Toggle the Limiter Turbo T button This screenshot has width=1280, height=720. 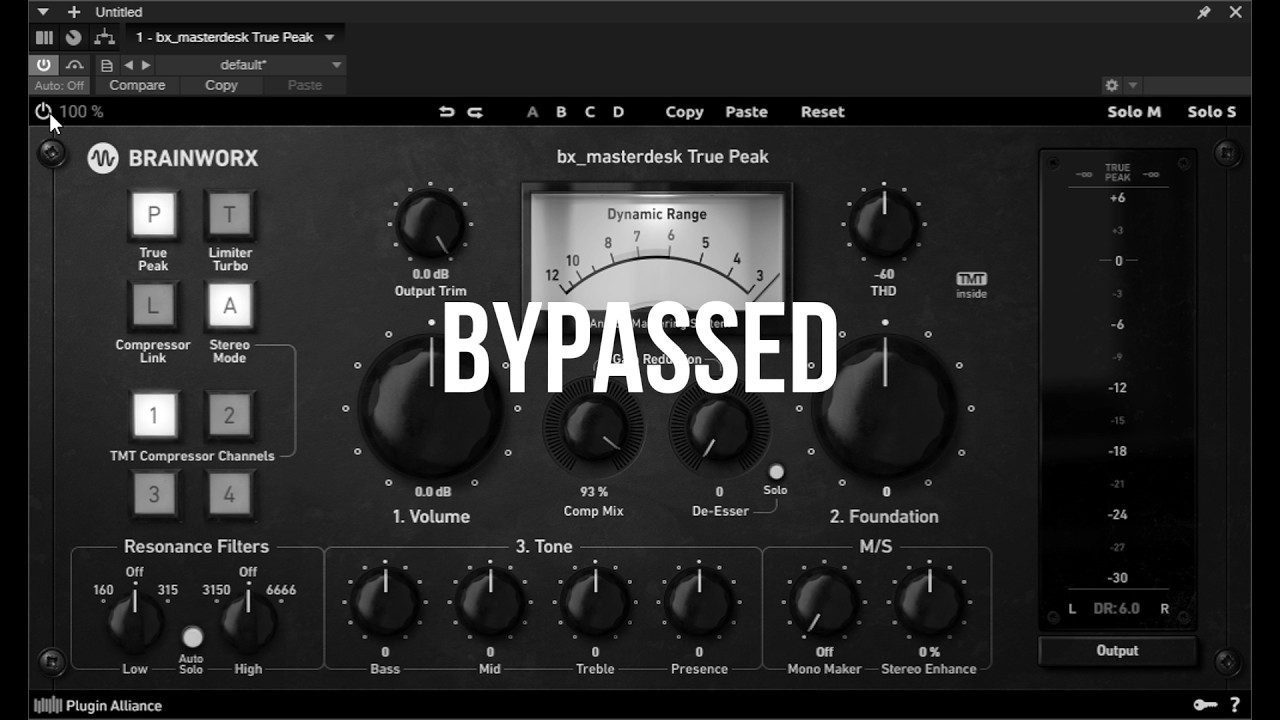[x=229, y=214]
